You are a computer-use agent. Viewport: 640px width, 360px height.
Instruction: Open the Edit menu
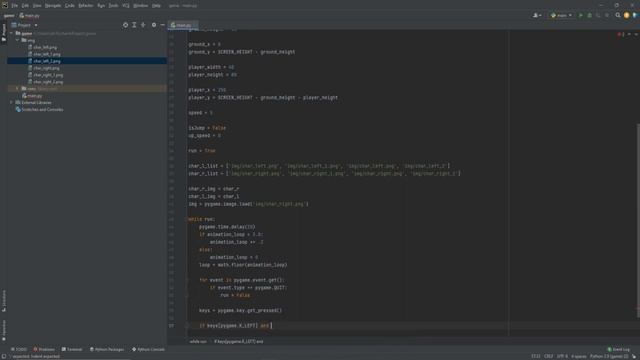(x=25, y=6)
